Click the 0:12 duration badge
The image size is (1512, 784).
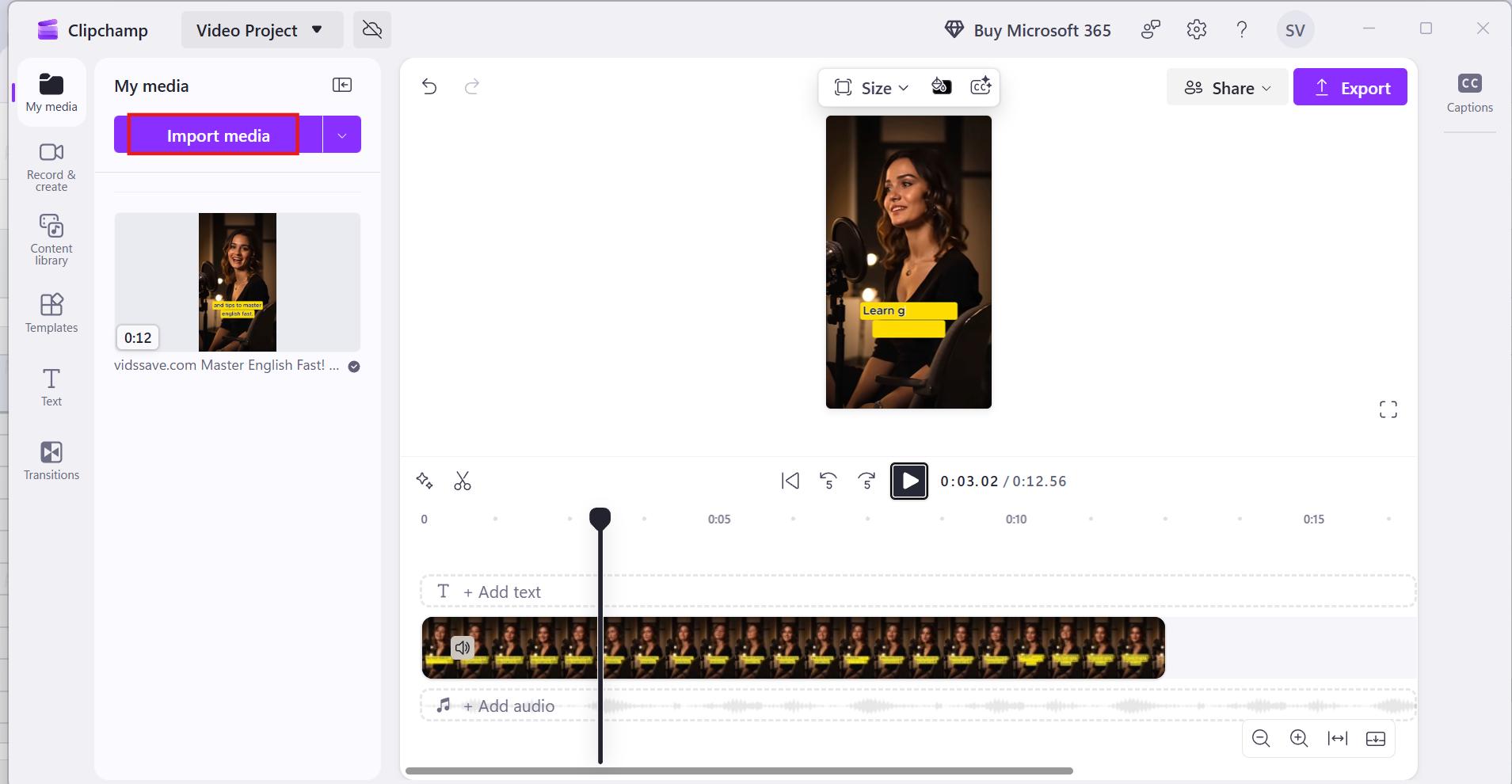[x=138, y=338]
